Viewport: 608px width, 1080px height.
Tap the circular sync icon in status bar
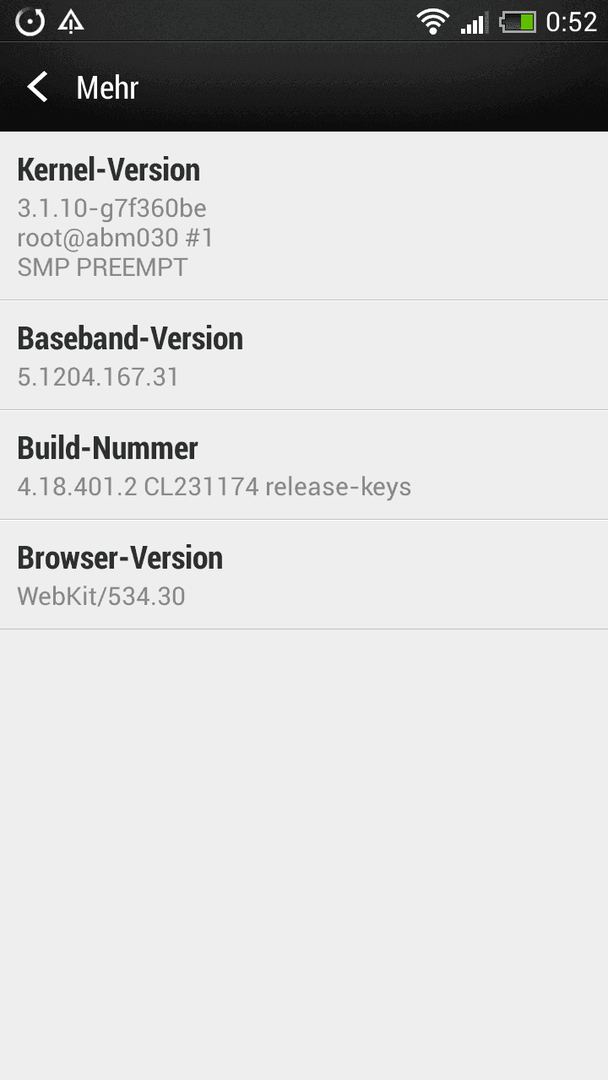30,22
